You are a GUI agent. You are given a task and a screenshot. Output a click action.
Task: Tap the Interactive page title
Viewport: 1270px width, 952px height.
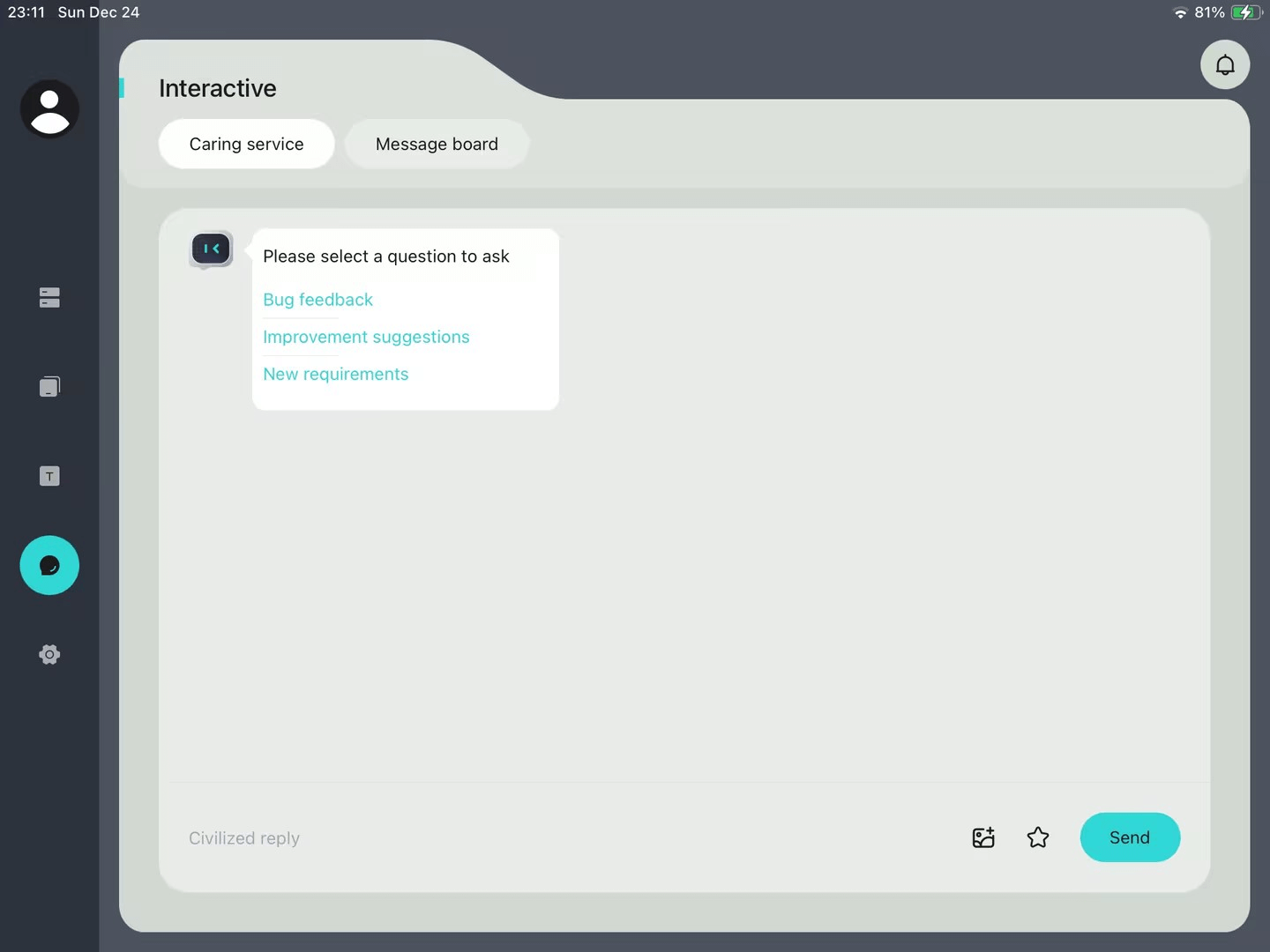(x=217, y=88)
